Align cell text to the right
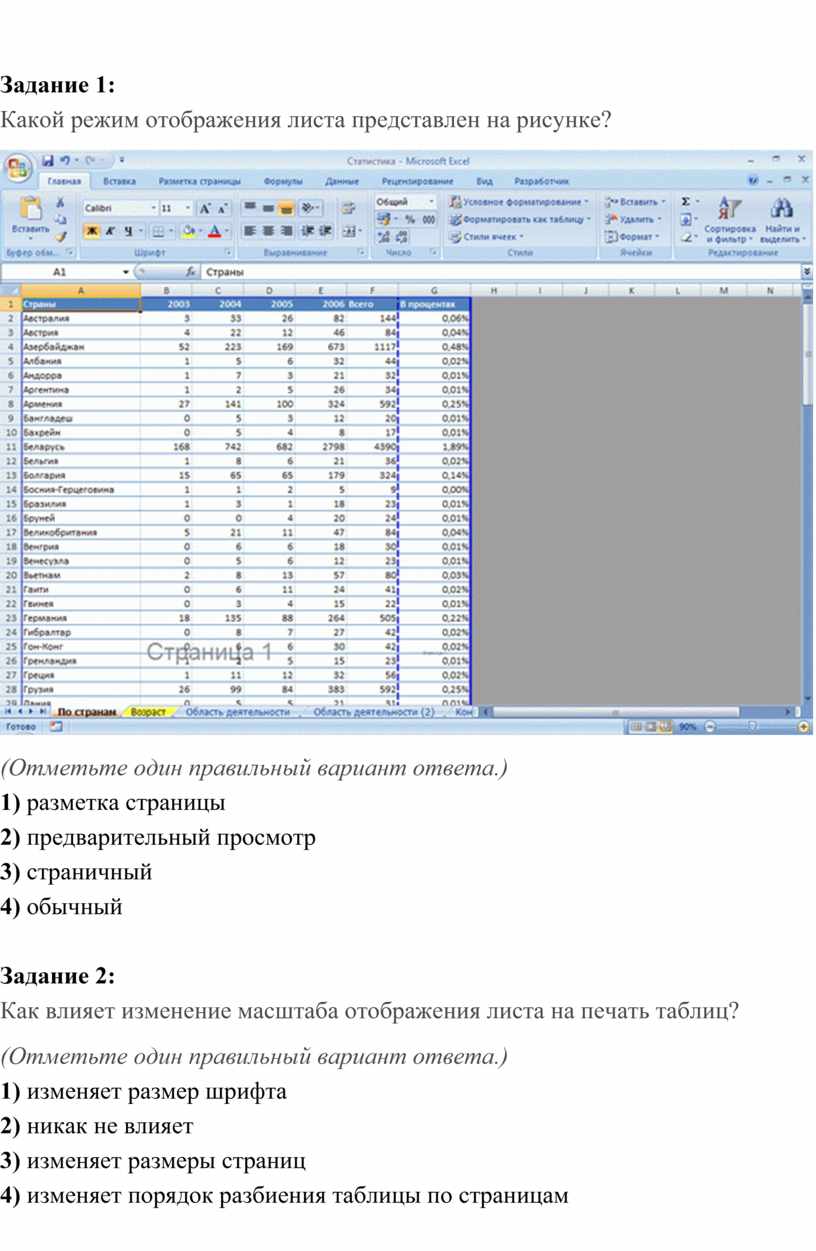The height and width of the screenshot is (1251, 816). (x=287, y=231)
